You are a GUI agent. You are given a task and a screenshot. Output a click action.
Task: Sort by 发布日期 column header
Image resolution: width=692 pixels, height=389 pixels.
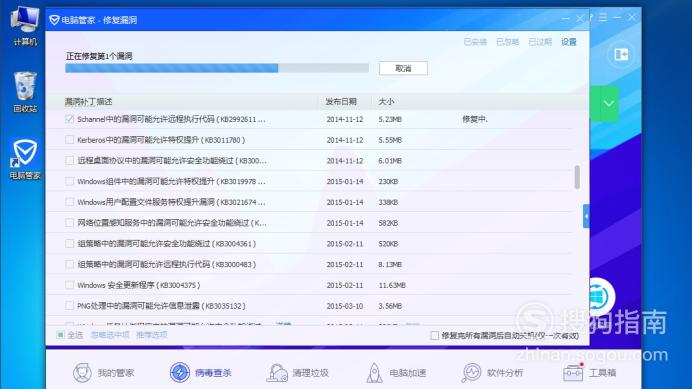pos(341,102)
